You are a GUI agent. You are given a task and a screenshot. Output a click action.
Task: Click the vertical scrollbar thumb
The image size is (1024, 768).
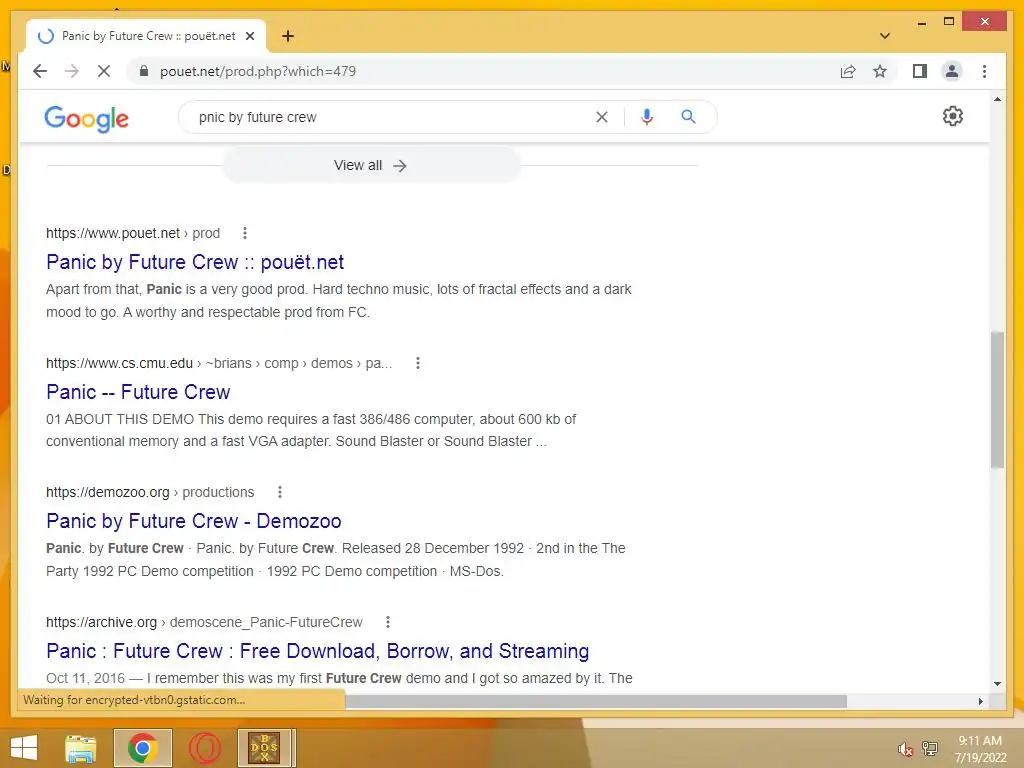coord(997,399)
